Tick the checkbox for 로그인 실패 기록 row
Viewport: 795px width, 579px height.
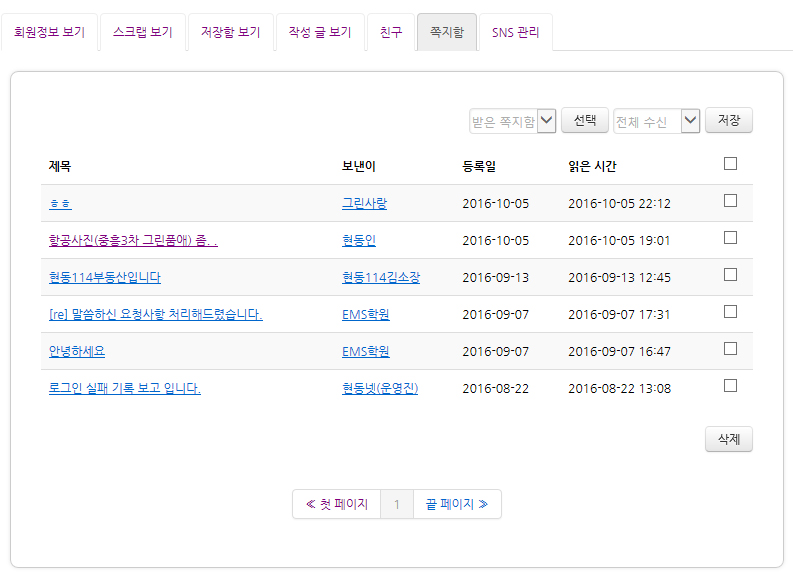tap(730, 386)
